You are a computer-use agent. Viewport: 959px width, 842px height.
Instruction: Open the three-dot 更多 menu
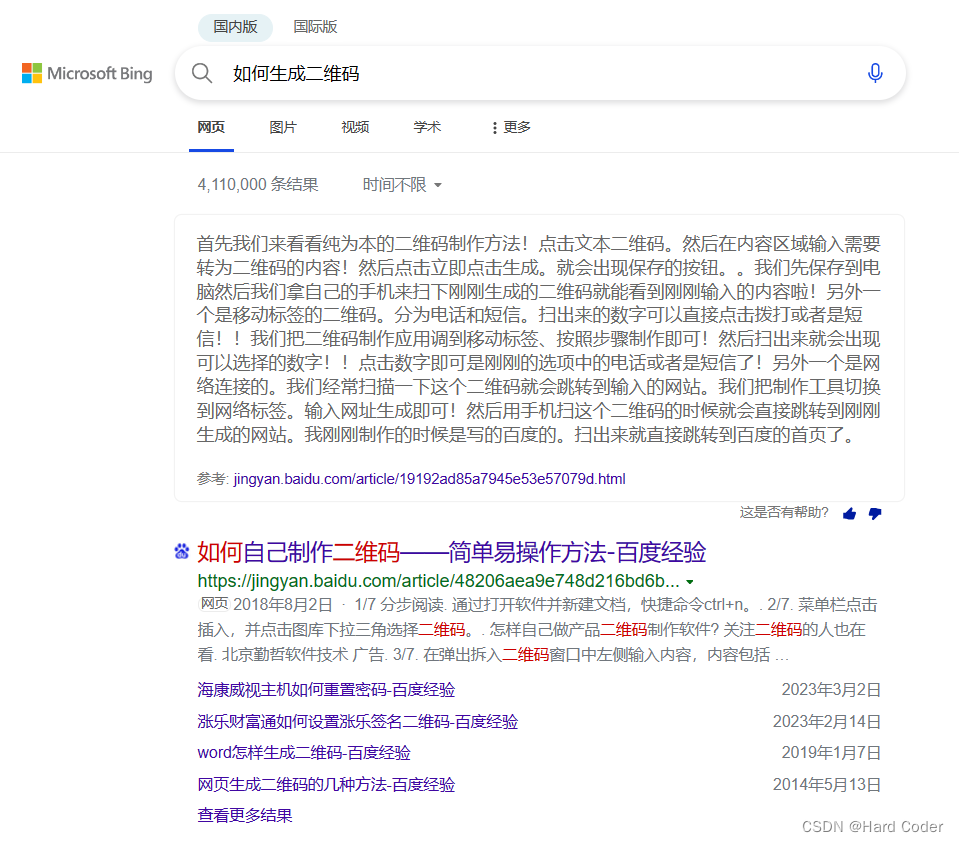(511, 127)
